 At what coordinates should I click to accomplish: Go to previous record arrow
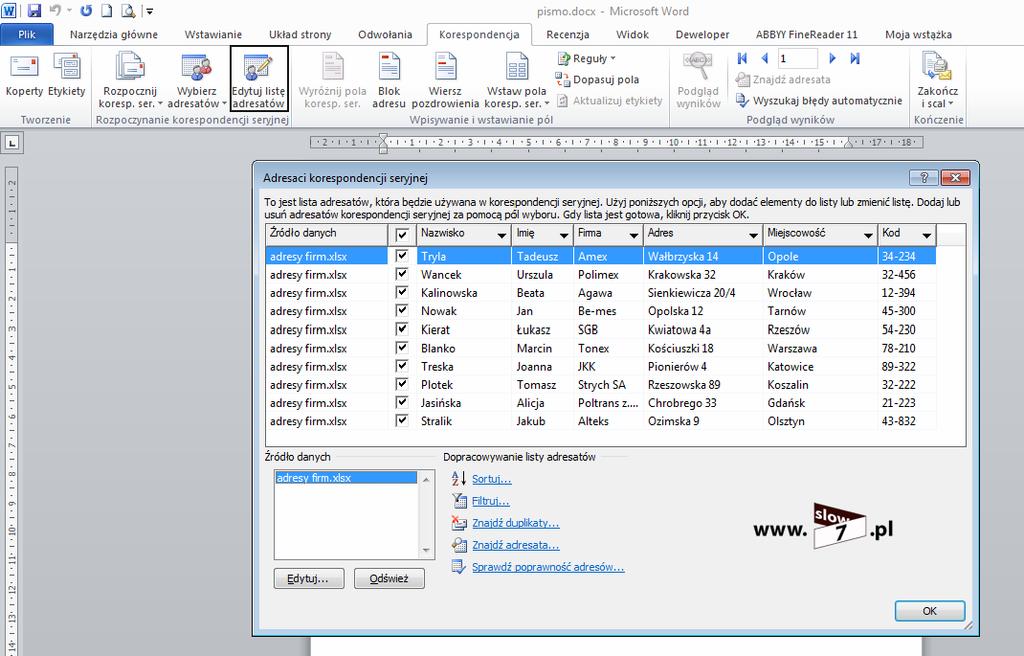(765, 58)
